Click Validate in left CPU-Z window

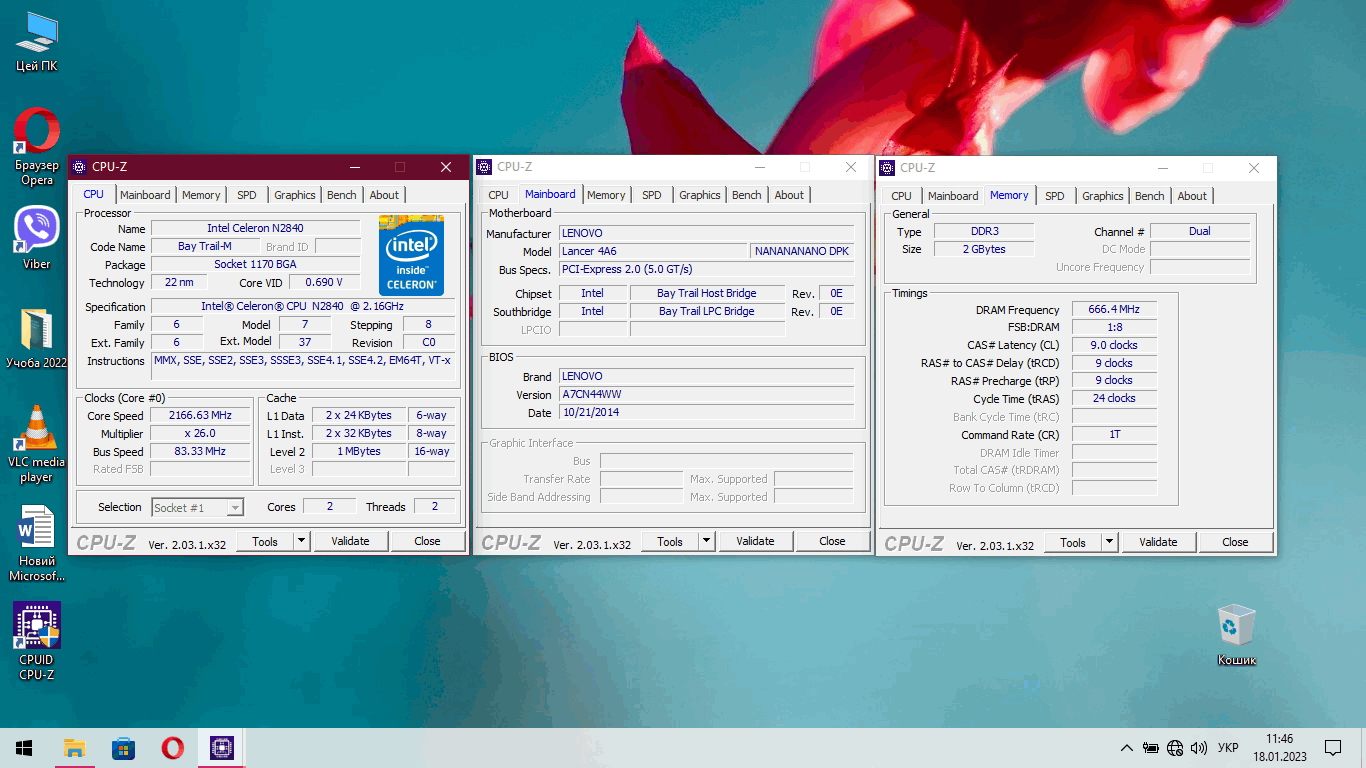point(350,541)
